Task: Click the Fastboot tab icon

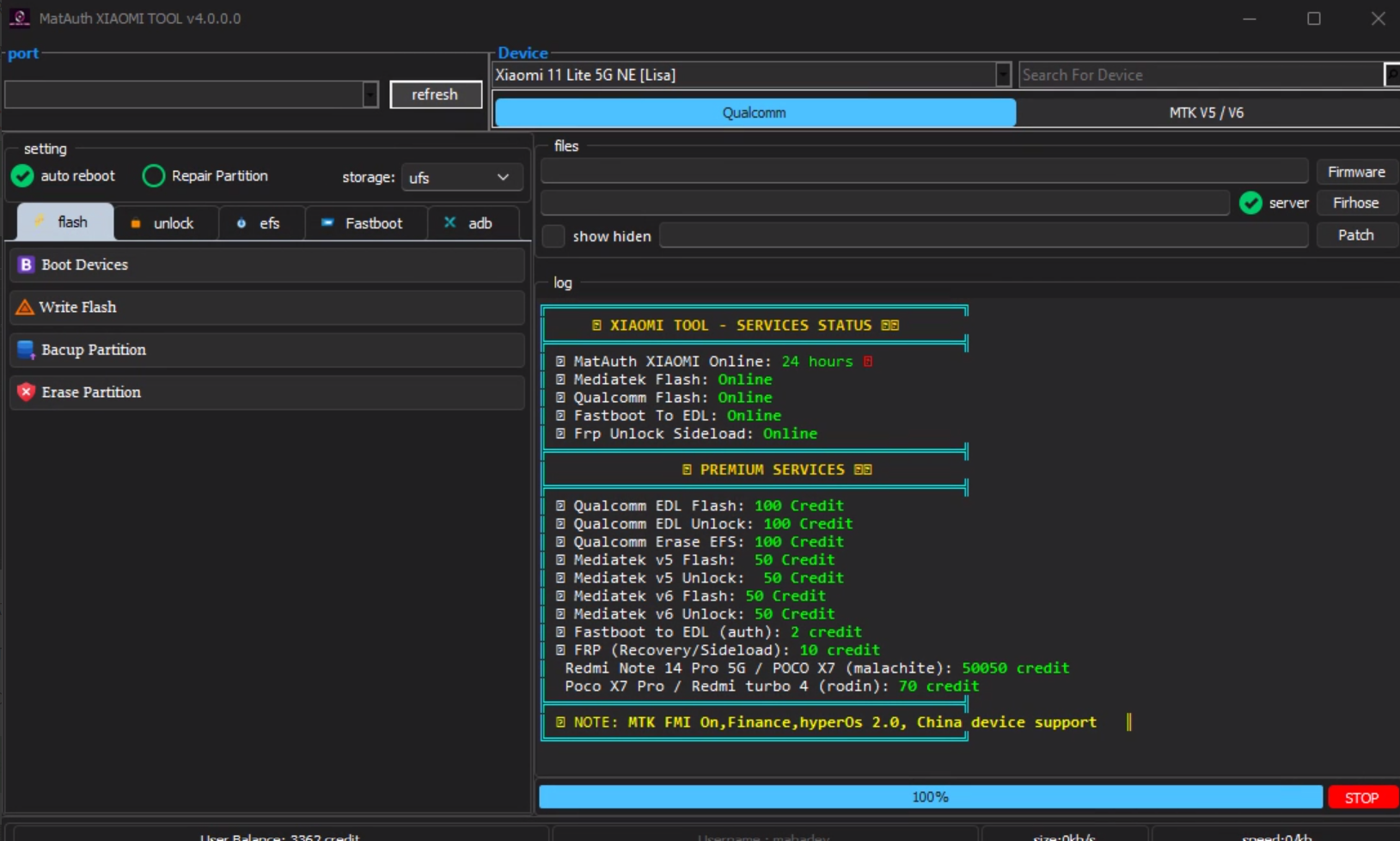Action: pos(327,222)
